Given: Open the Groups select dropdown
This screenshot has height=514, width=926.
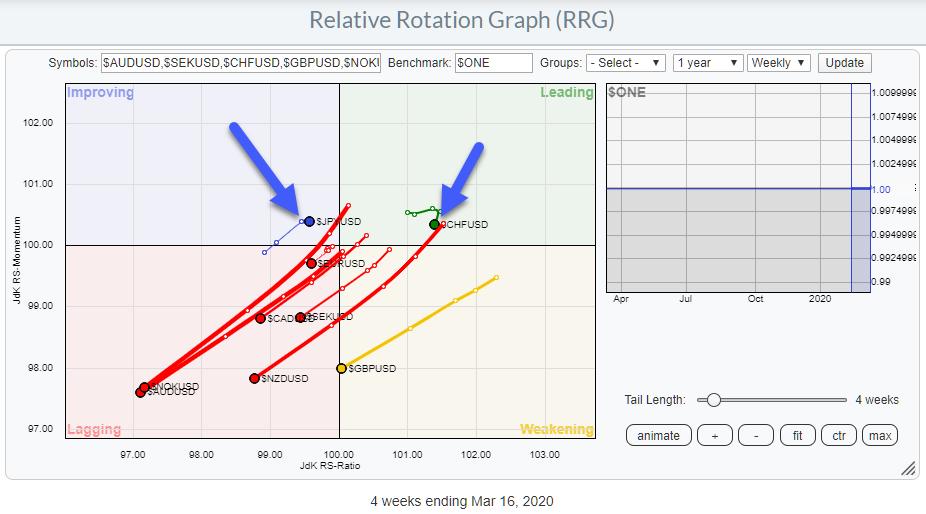Looking at the screenshot, I should pyautogui.click(x=626, y=62).
